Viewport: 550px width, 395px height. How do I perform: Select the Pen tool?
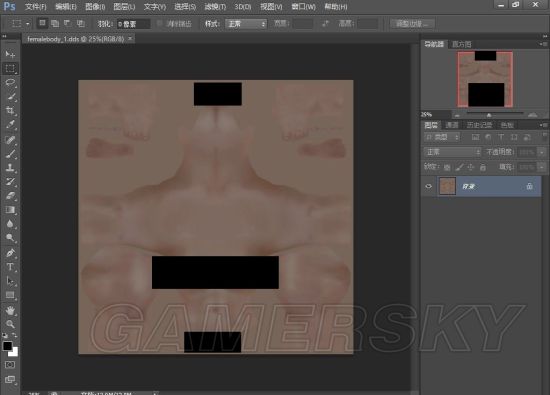(x=10, y=253)
